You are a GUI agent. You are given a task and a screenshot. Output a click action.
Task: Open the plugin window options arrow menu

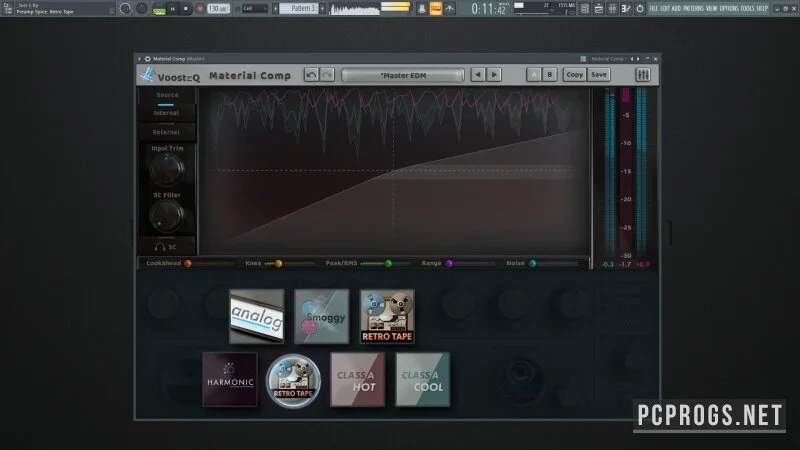(139, 59)
